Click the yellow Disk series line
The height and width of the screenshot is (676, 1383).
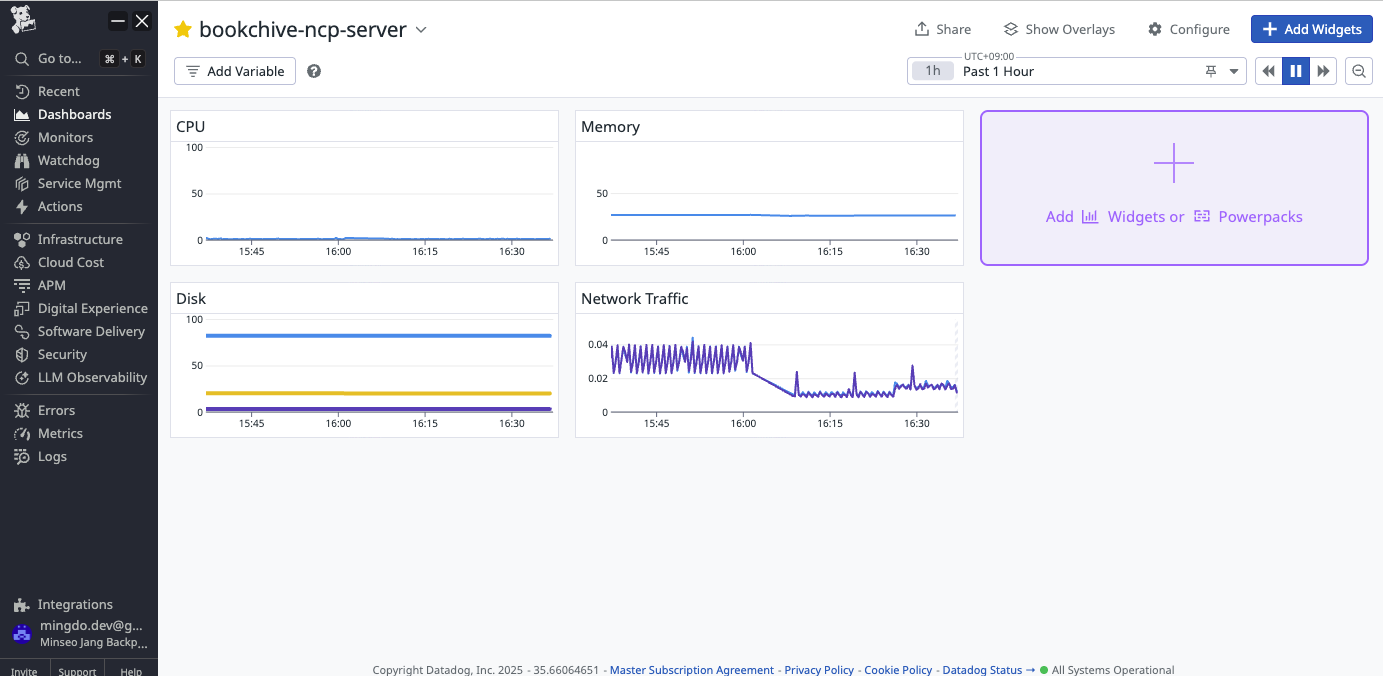379,393
